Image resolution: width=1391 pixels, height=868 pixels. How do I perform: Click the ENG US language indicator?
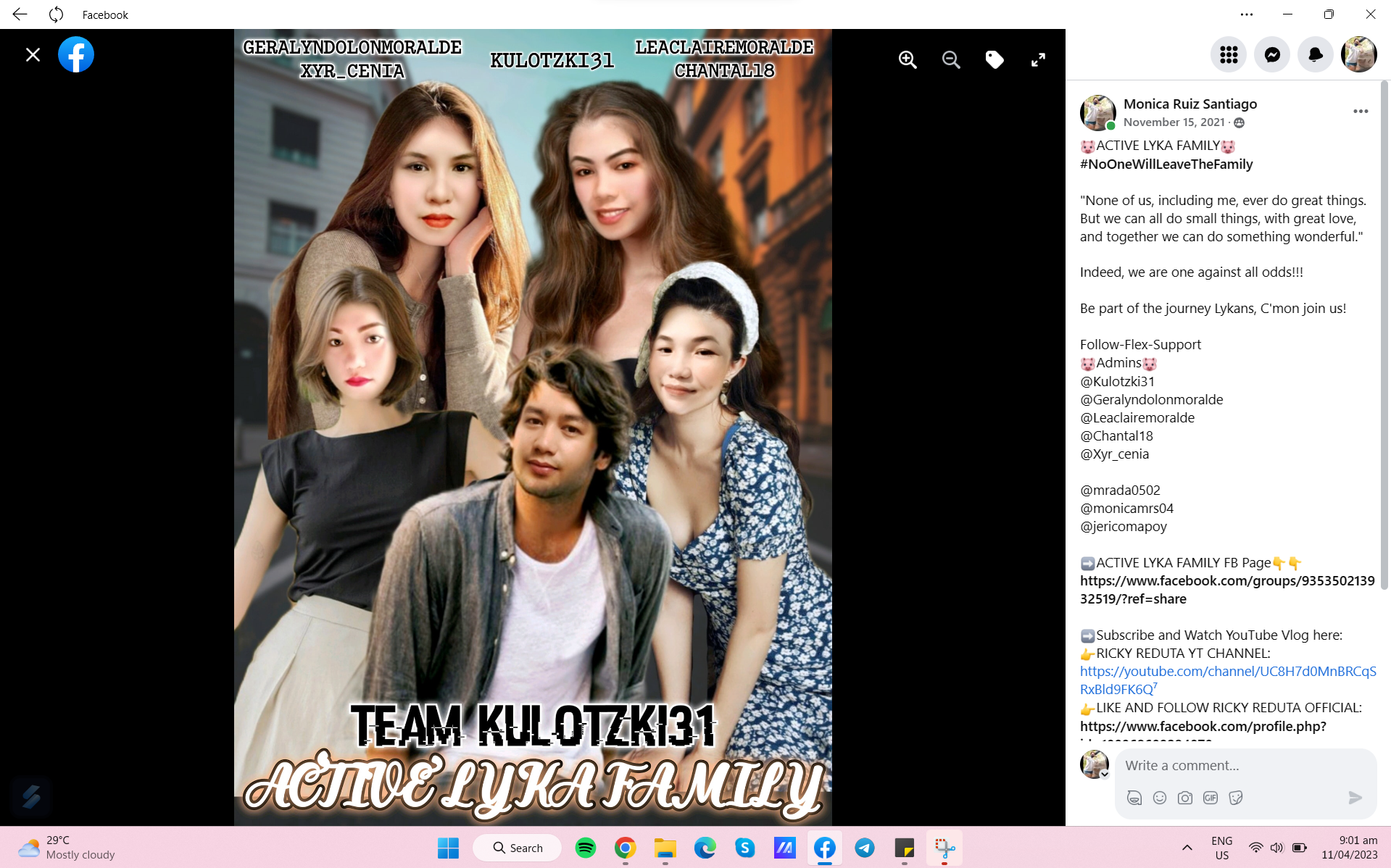1221,848
